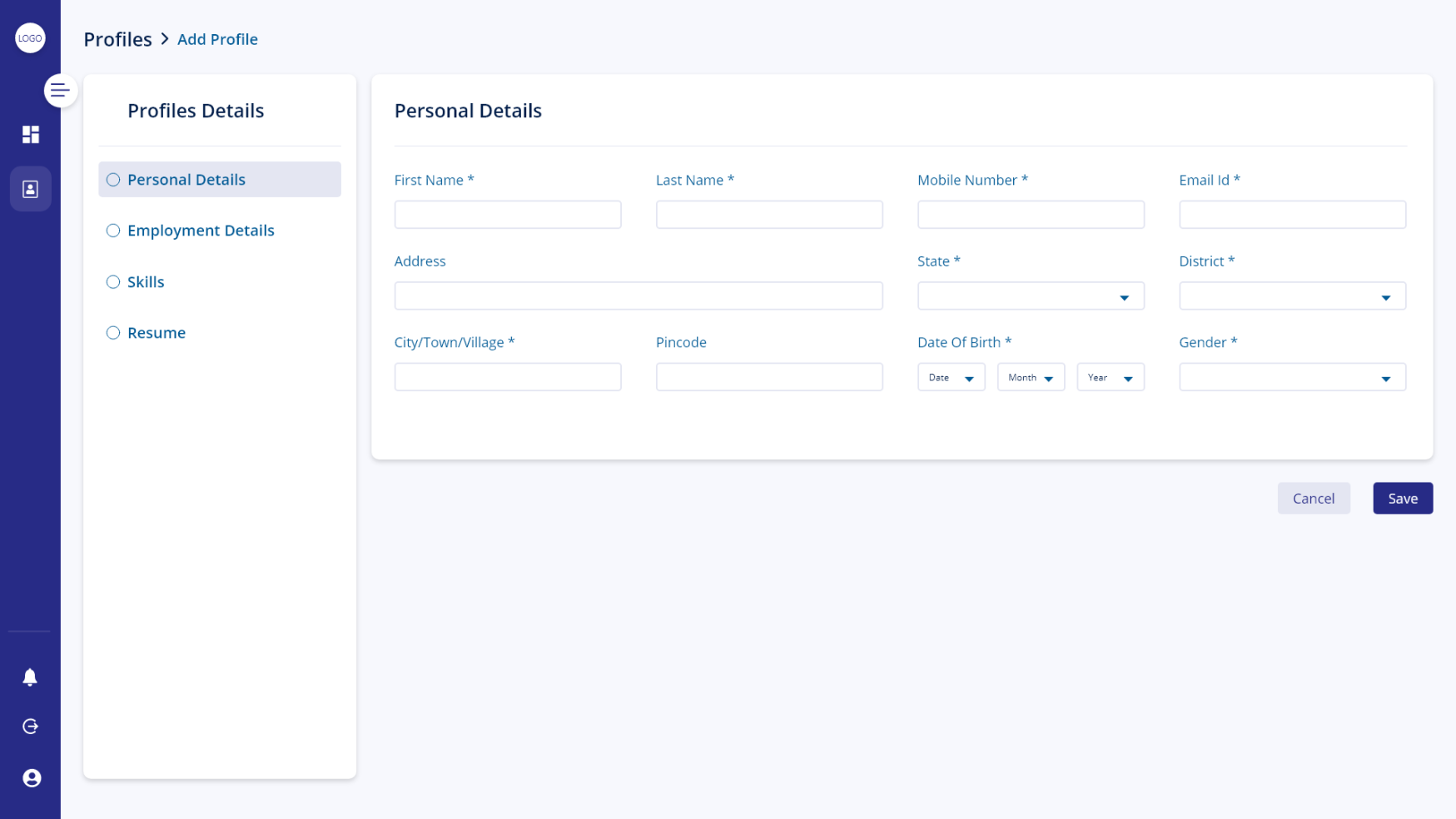This screenshot has width=1456, height=819.
Task: Select the Profiles contact card icon
Action: pos(30,189)
